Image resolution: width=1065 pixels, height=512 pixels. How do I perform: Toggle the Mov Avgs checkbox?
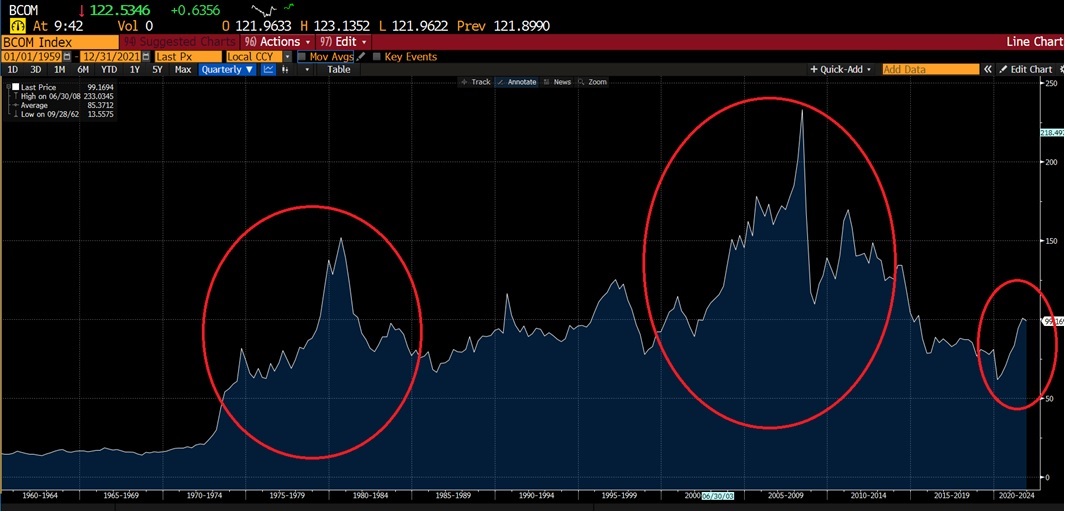[302, 57]
